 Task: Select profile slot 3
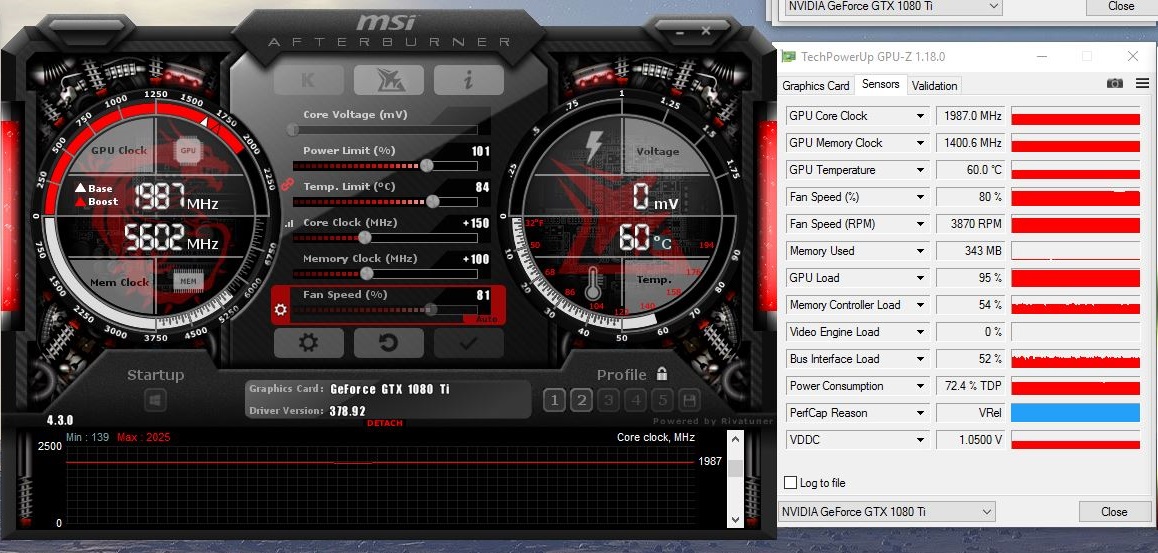pos(609,400)
